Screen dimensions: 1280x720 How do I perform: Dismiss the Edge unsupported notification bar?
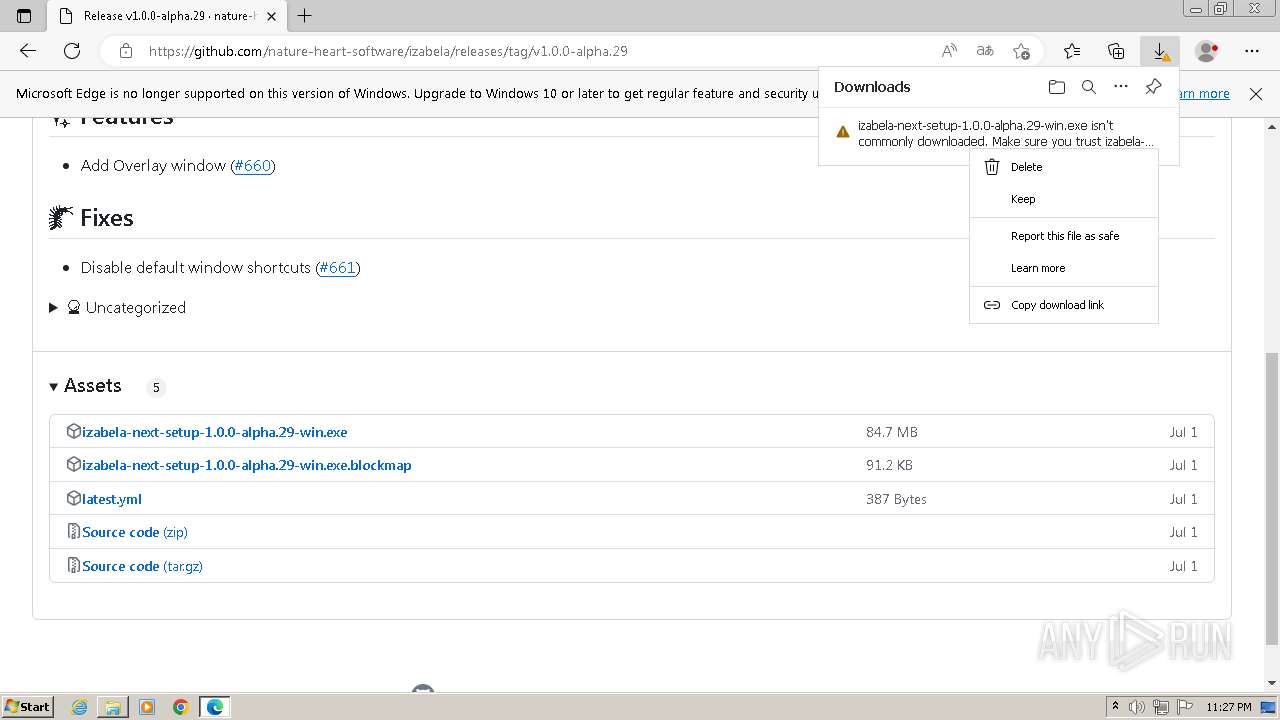click(x=1256, y=93)
